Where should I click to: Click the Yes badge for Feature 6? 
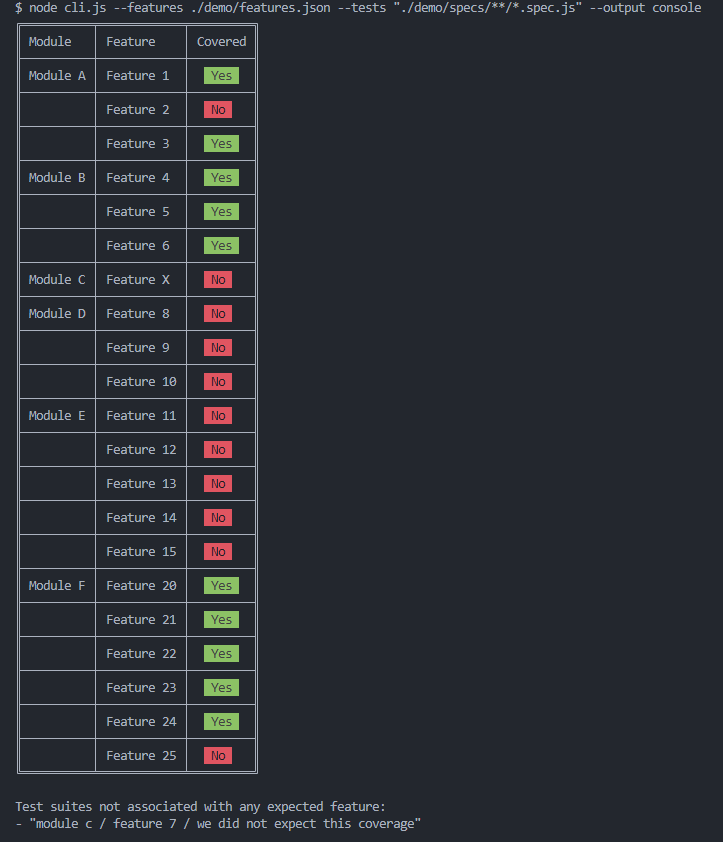click(x=221, y=245)
